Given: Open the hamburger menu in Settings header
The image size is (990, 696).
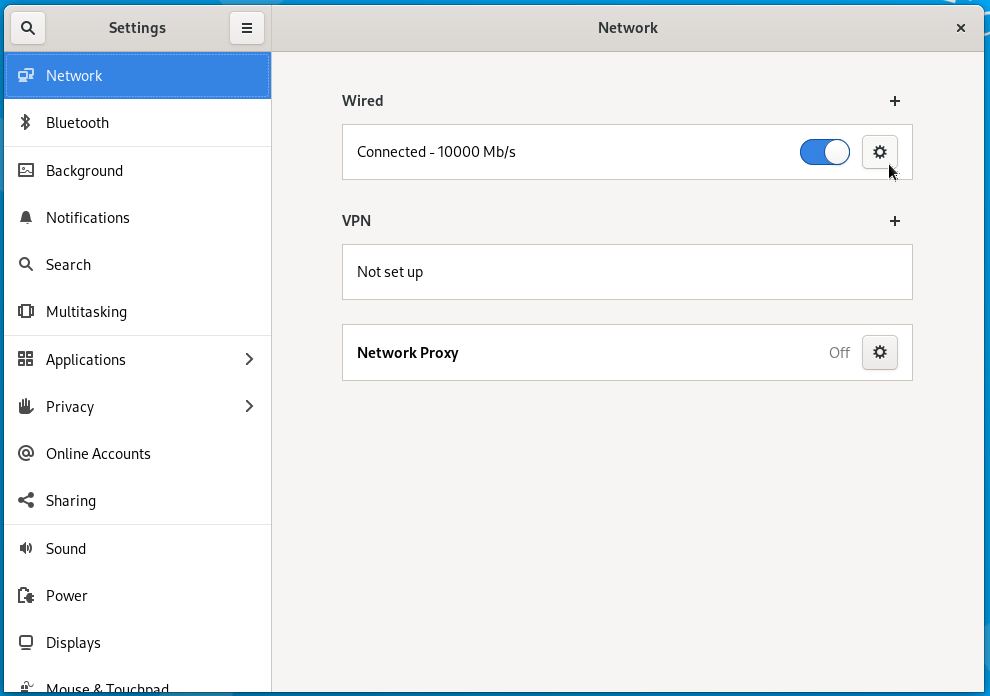Looking at the screenshot, I should pyautogui.click(x=247, y=28).
